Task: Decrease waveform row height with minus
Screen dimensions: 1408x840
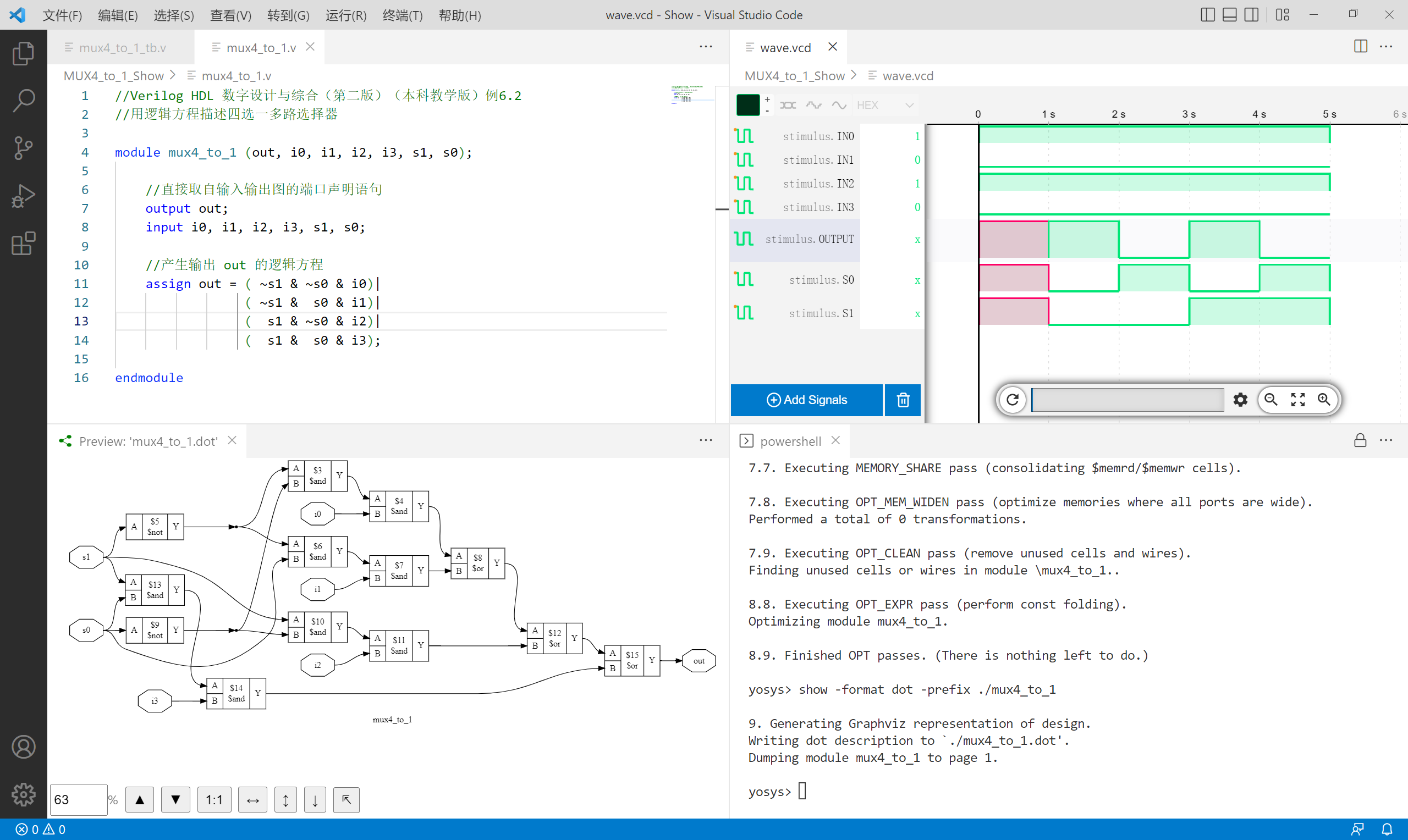Action: (x=768, y=111)
